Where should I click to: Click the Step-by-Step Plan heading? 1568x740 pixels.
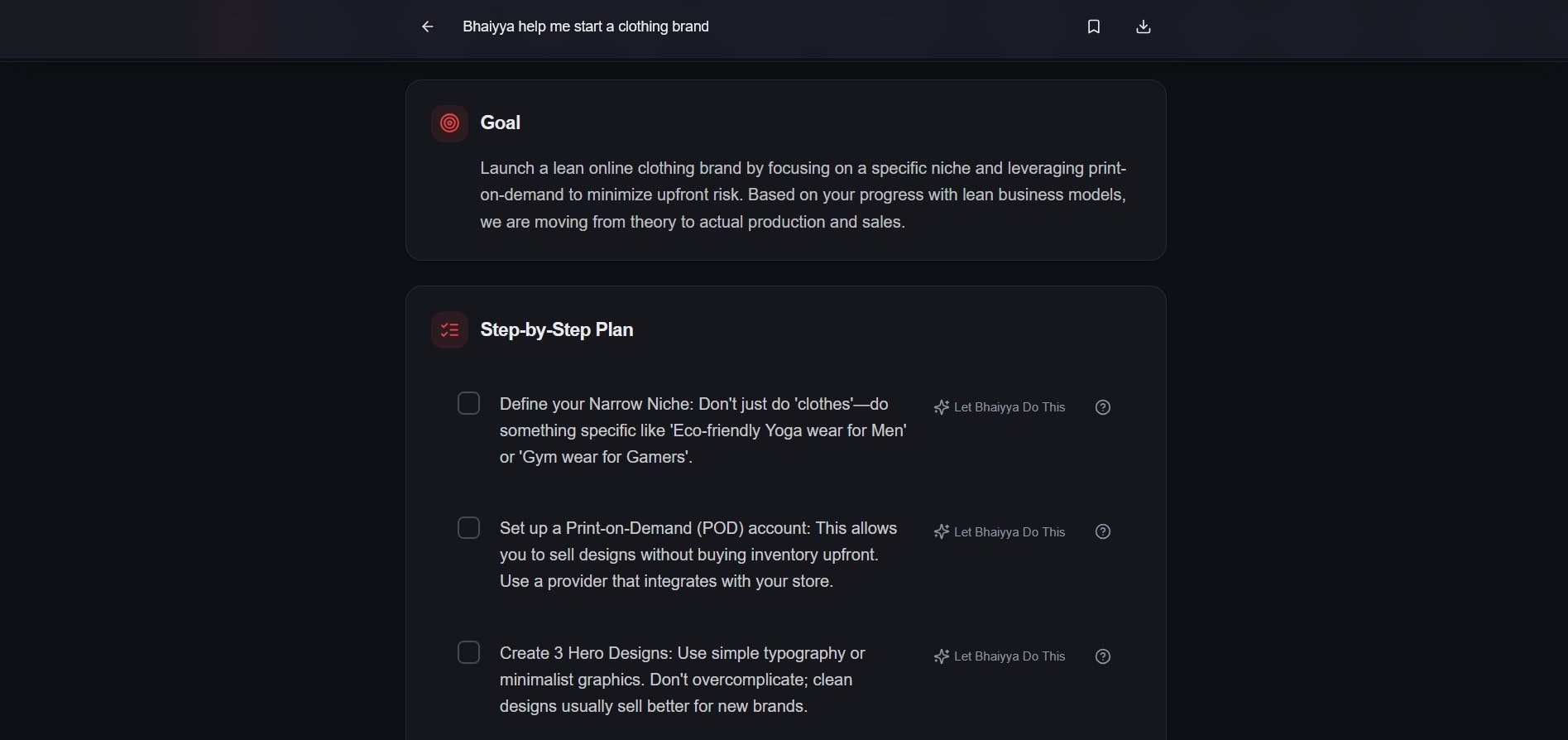pyautogui.click(x=556, y=329)
